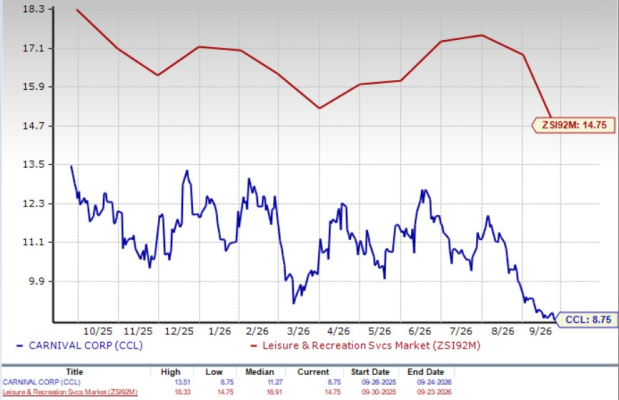Open the Leisure & Recreation Svcs Market table link
The image size is (619, 400).
click(70, 392)
